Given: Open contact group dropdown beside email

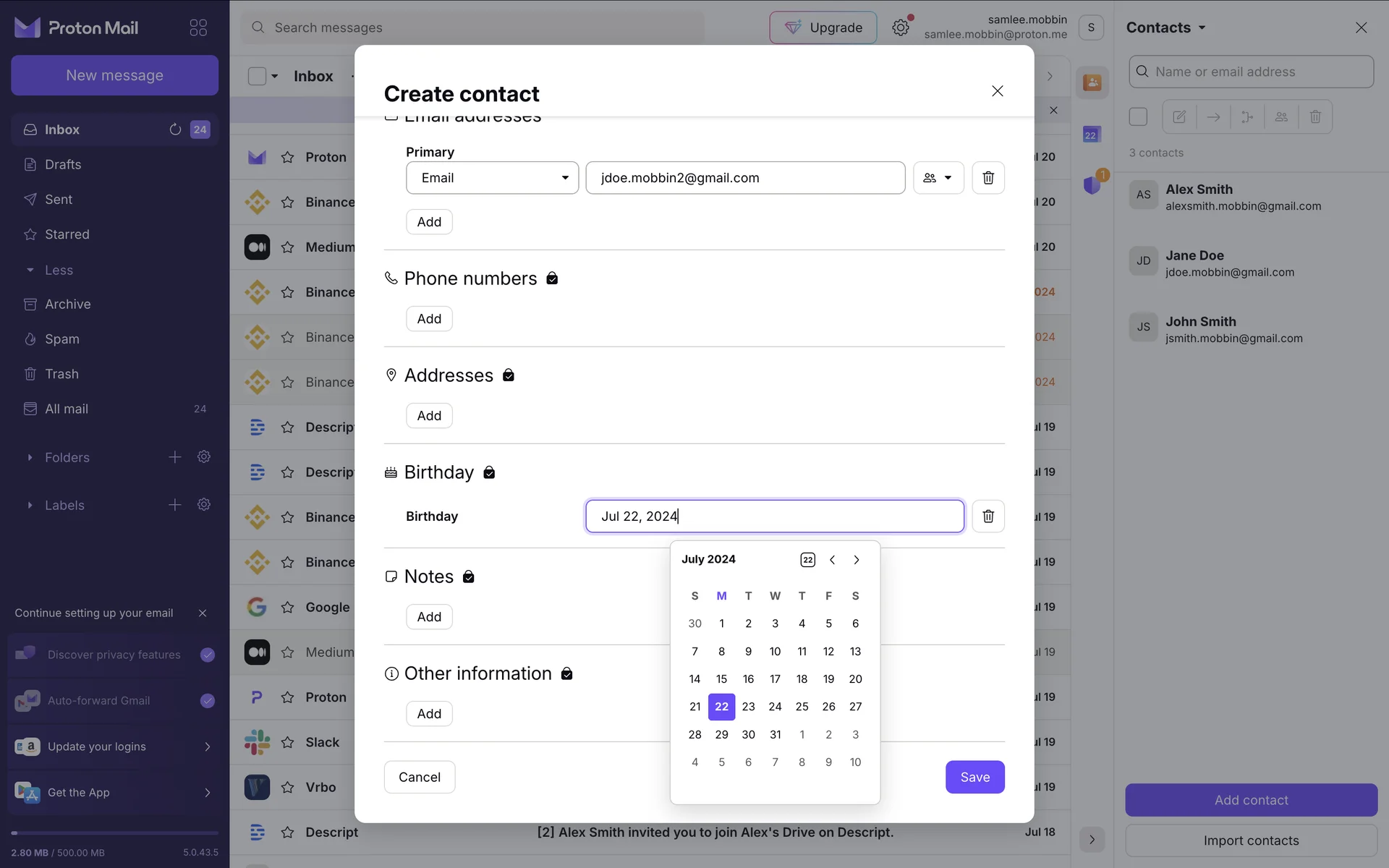Looking at the screenshot, I should point(938,178).
